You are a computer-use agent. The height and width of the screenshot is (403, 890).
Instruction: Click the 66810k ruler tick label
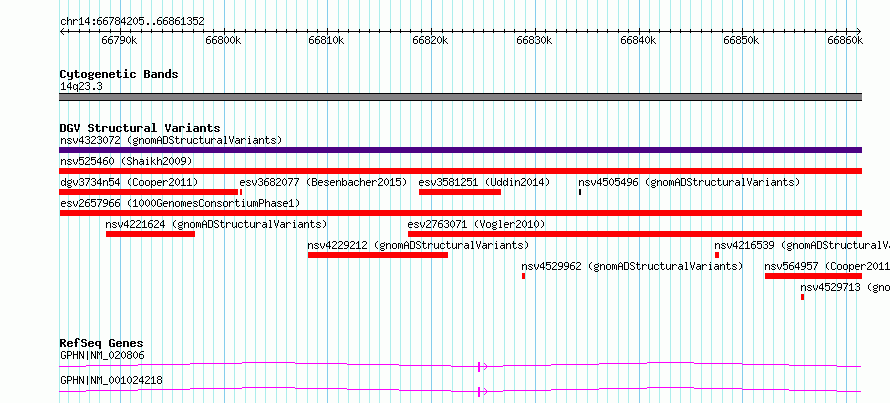coord(327,40)
